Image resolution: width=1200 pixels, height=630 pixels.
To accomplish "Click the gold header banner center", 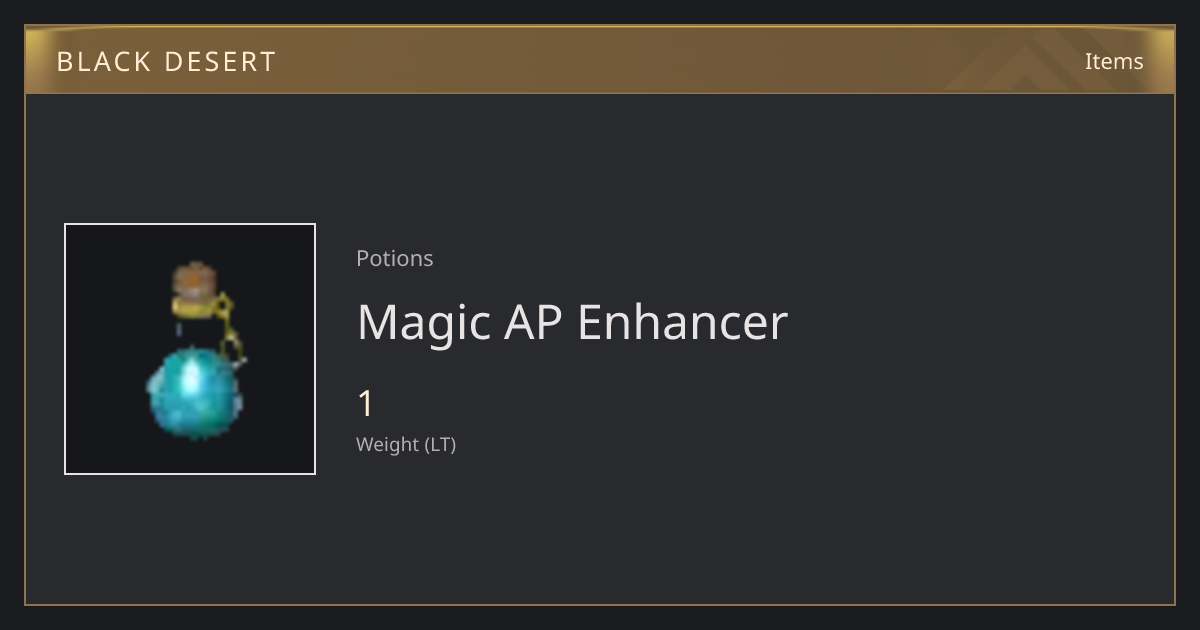I will coord(600,60).
